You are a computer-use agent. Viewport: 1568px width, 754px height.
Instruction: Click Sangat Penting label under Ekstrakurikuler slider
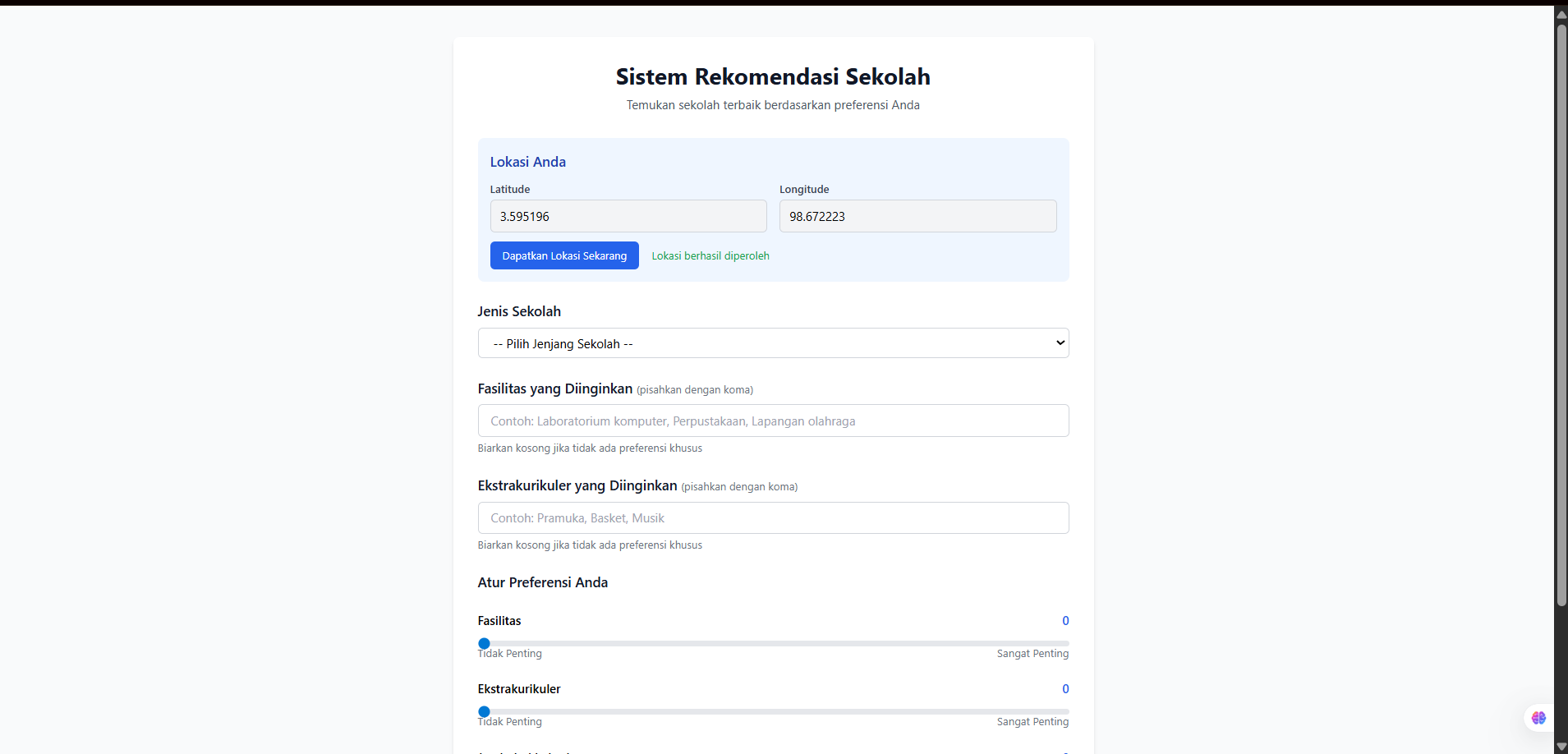pos(1032,722)
